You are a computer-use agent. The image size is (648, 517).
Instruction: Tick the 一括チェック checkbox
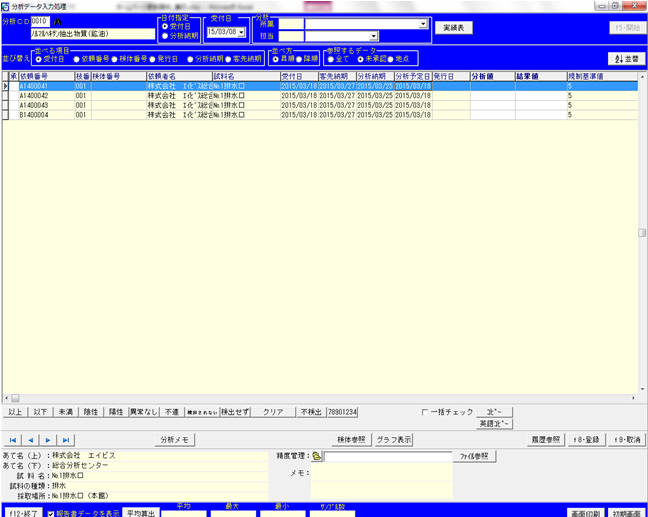point(425,412)
